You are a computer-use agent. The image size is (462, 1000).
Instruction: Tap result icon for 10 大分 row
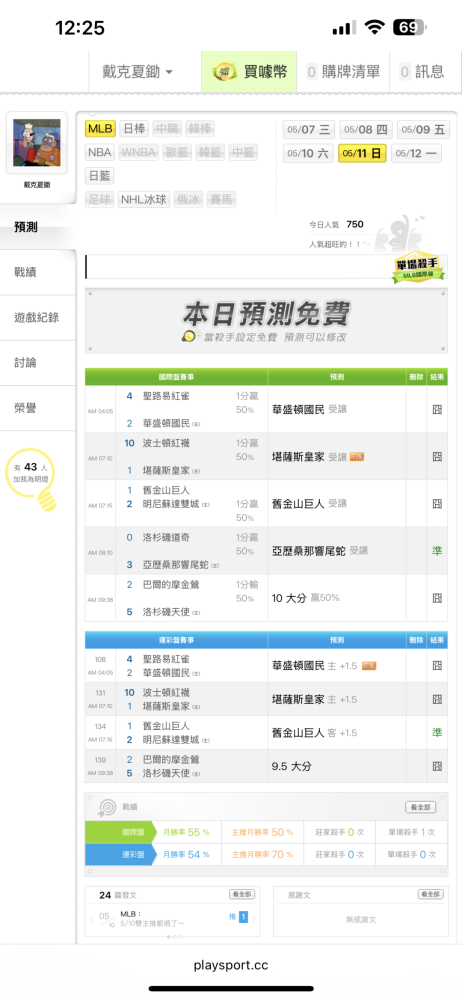[437, 598]
